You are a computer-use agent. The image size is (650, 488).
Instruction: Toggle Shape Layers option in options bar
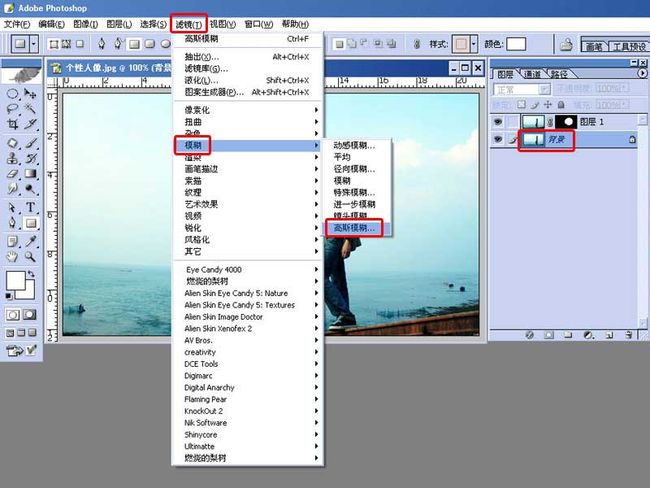click(x=53, y=44)
